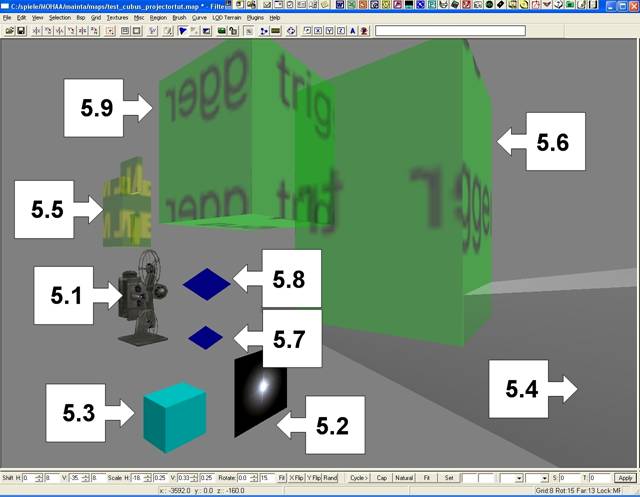Screen dimensions: 640x497
Task: Open the combo box beside the S field
Action: click(x=537, y=478)
